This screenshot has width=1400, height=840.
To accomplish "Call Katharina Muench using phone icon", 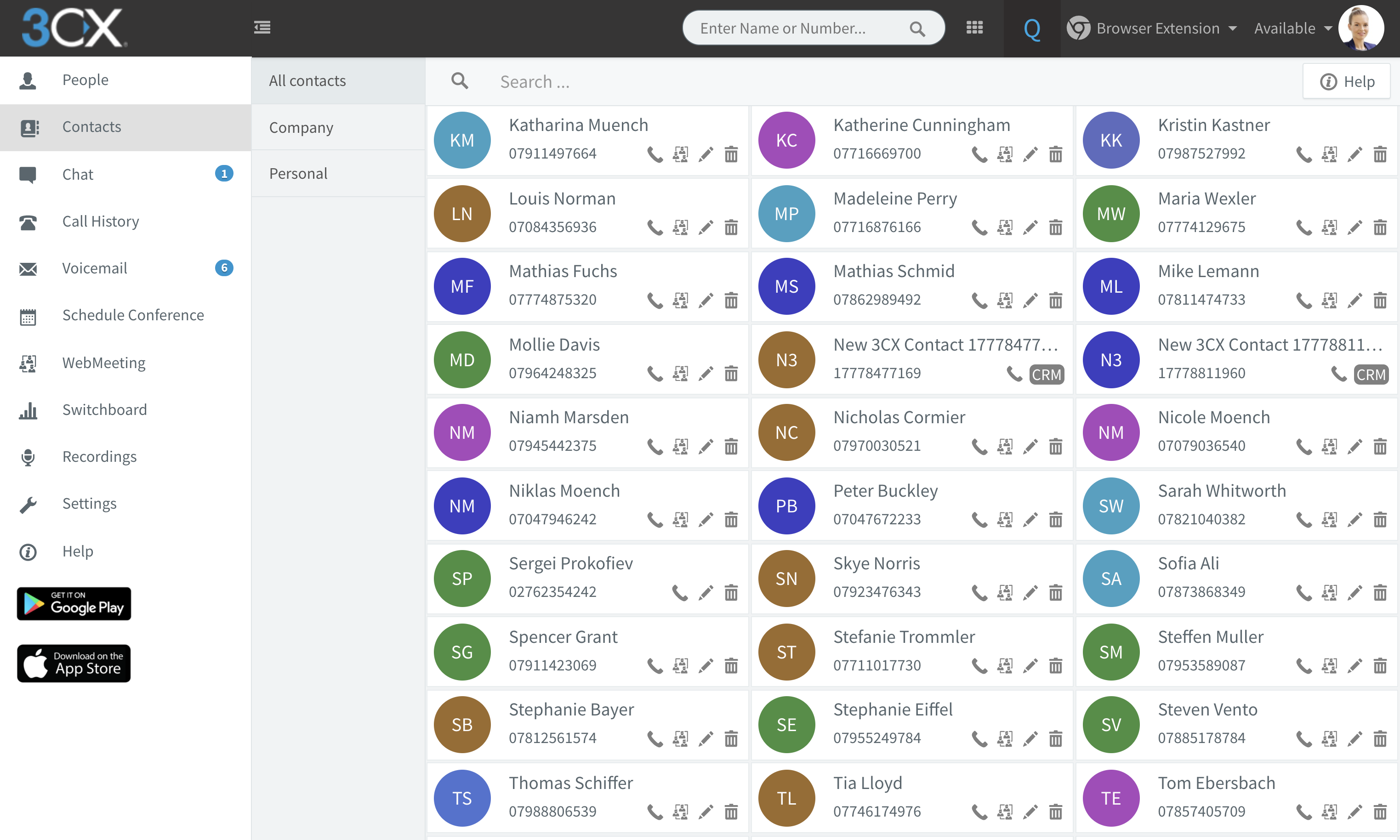I will [654, 154].
